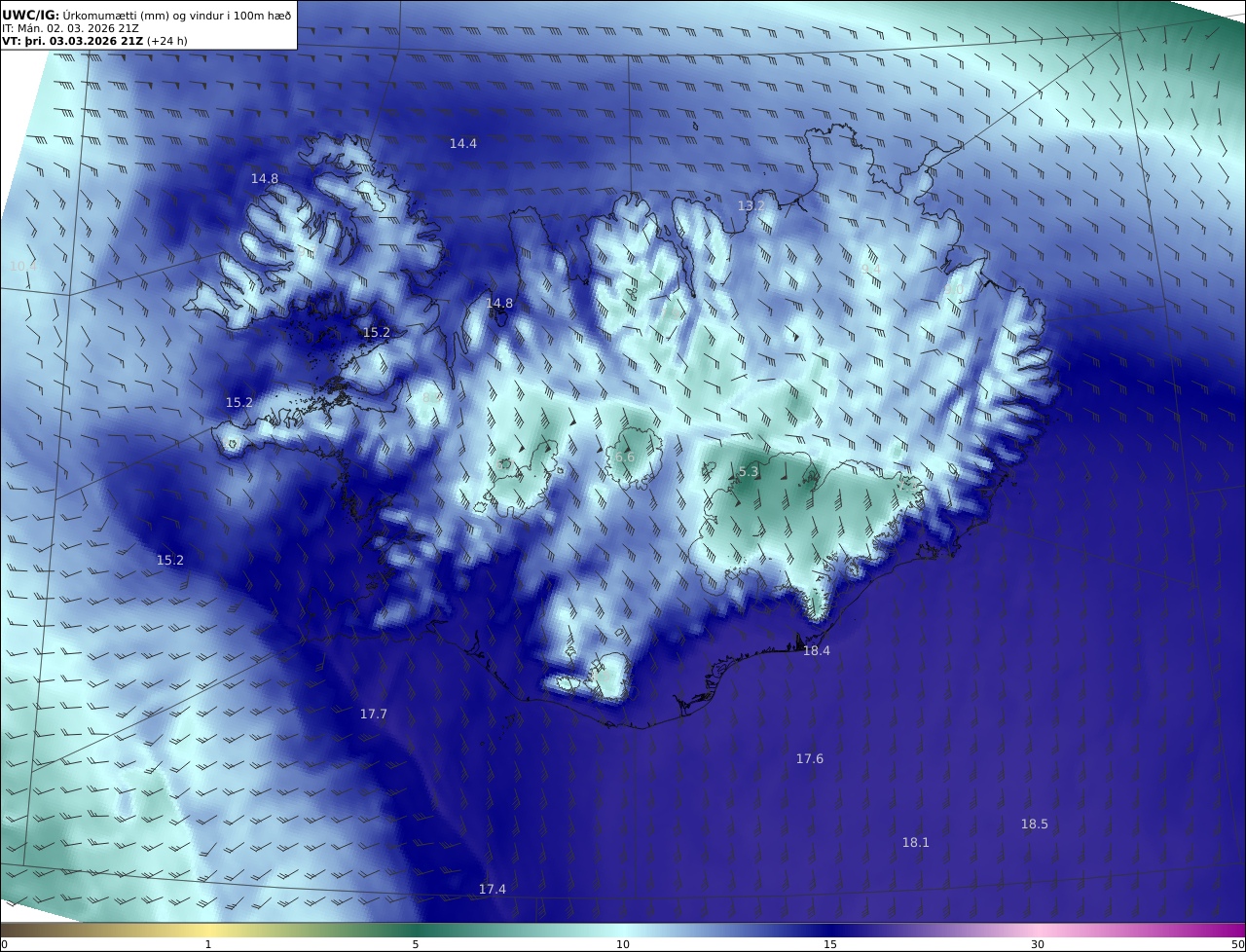1246x952 pixels.
Task: Click the 5.3 value on the glacier
Action: point(749,473)
